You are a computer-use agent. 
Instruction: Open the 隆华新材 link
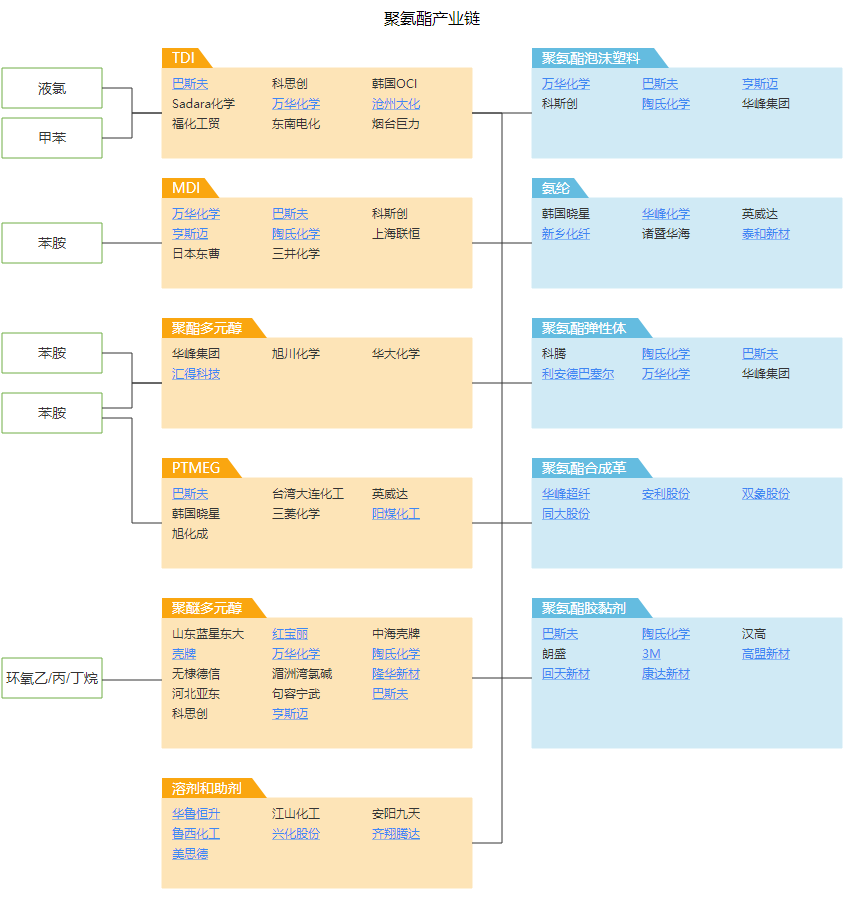click(396, 673)
